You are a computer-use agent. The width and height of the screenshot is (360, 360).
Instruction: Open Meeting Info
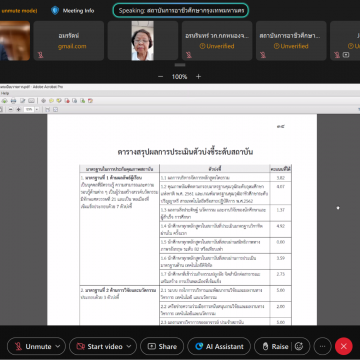[73, 11]
